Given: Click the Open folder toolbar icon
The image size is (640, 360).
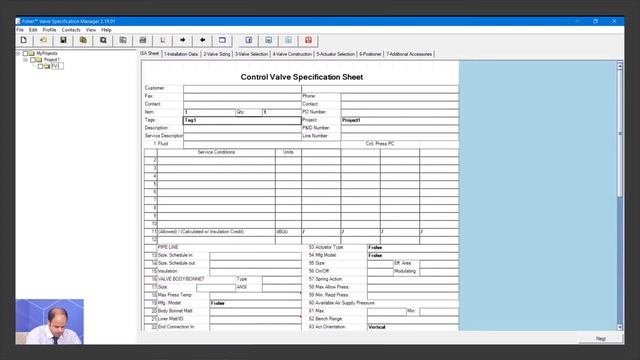Looking at the screenshot, I should (43, 40).
